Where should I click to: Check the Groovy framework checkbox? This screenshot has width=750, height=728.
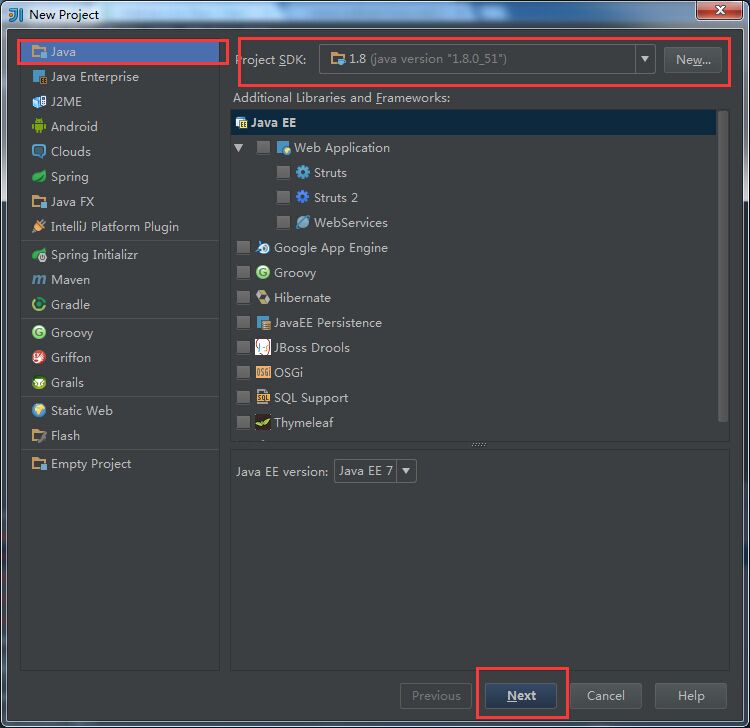(x=243, y=272)
